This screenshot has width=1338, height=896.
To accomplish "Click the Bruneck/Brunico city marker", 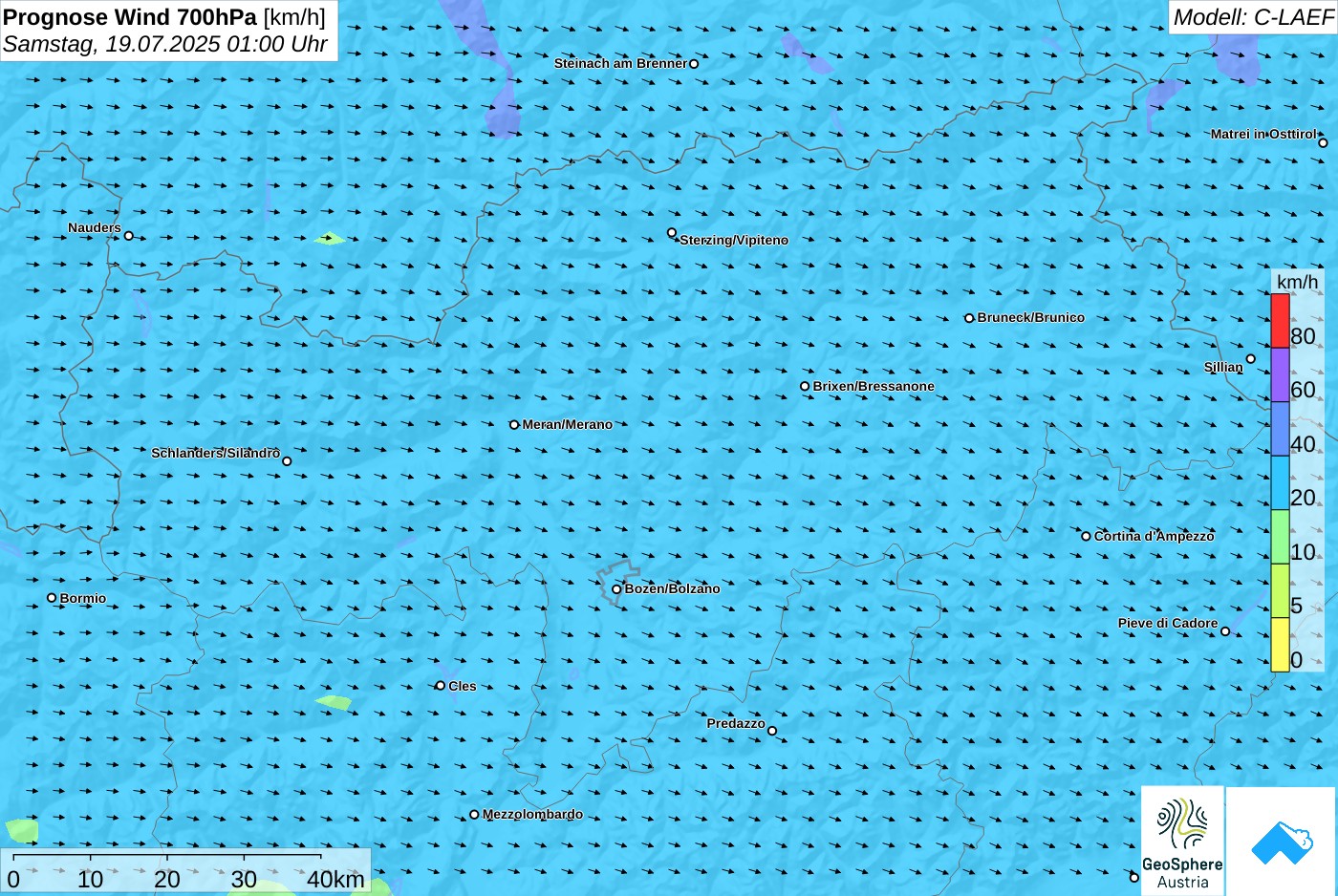I will [x=969, y=318].
